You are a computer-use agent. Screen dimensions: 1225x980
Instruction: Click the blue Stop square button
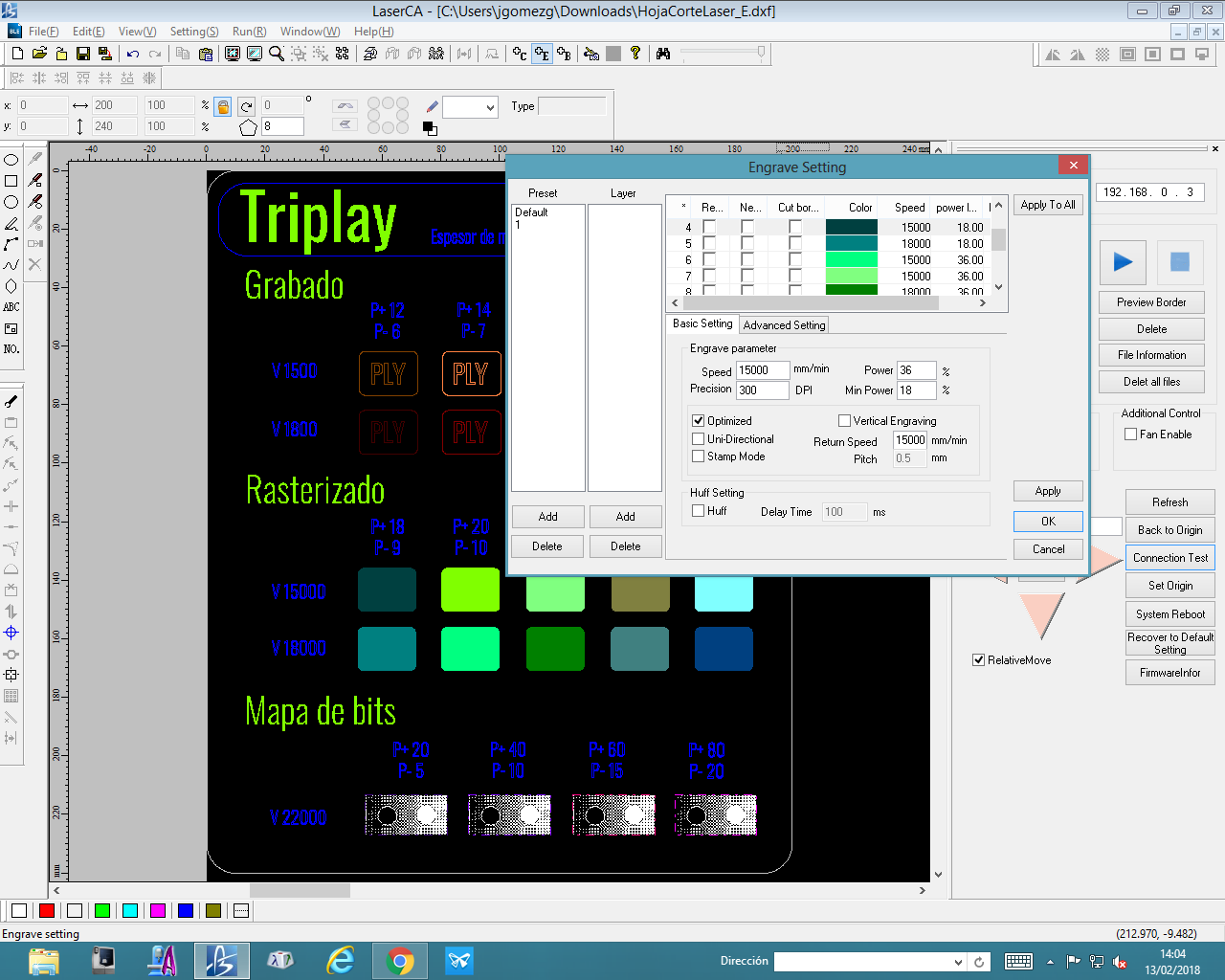click(x=1180, y=261)
